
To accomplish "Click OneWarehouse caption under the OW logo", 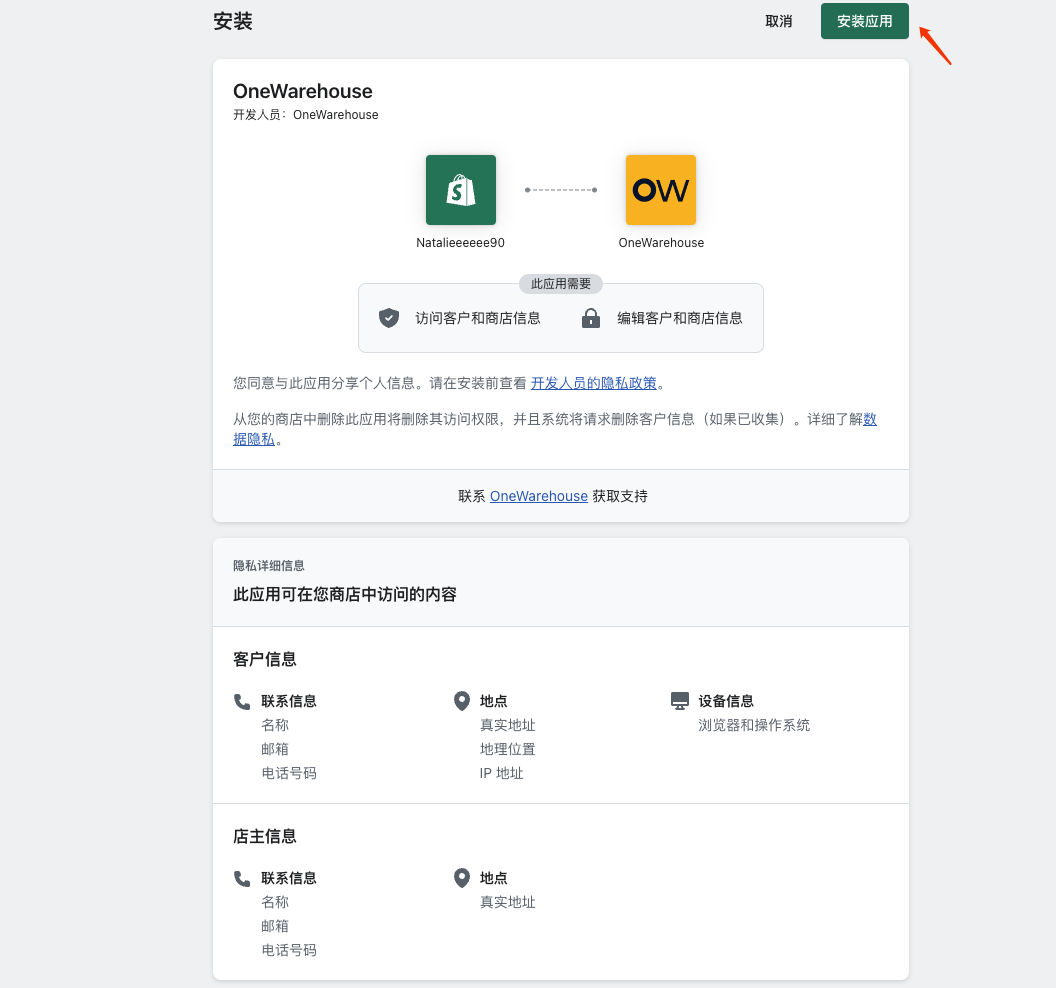I will click(x=661, y=242).
